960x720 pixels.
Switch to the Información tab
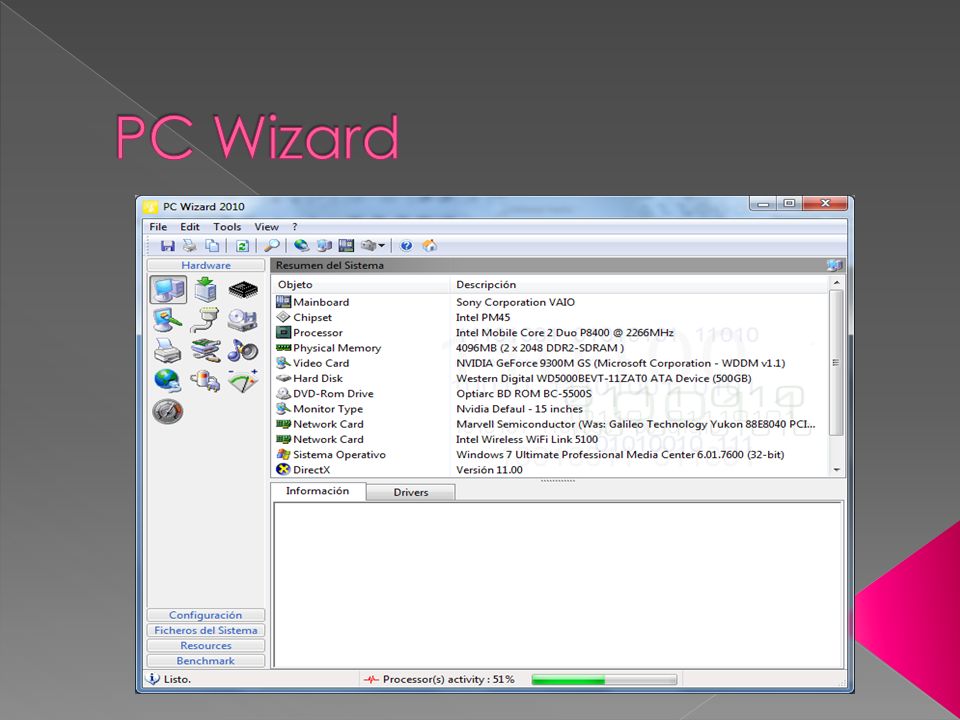(x=317, y=491)
